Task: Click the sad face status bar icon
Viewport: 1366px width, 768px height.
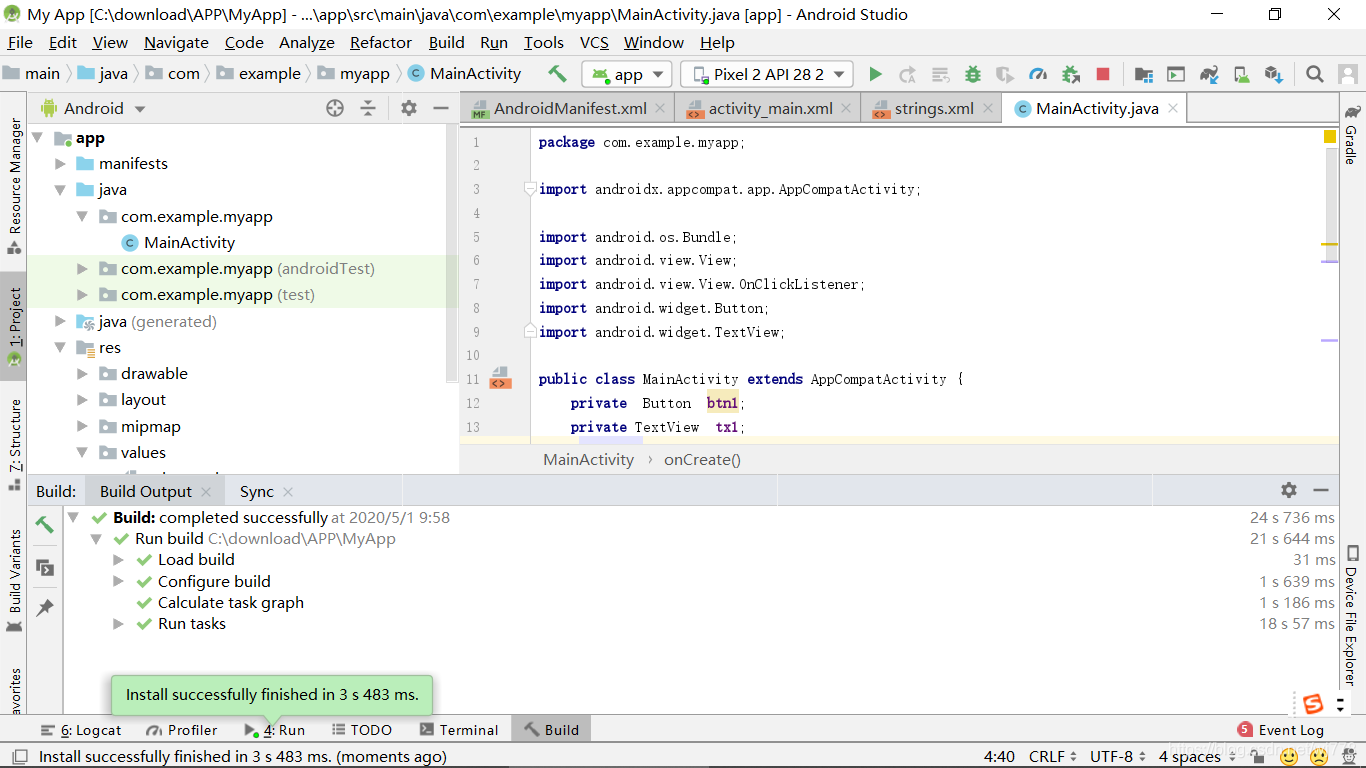Action: coord(1319,757)
